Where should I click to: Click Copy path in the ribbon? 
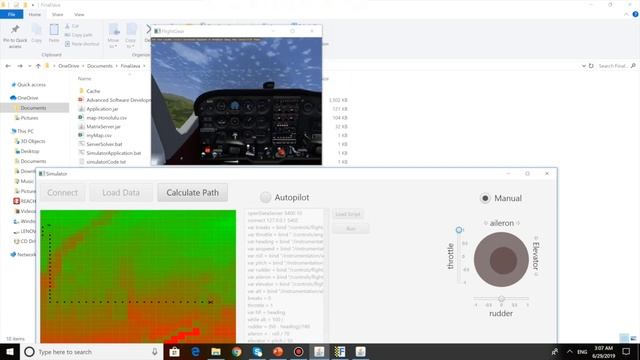(x=79, y=35)
